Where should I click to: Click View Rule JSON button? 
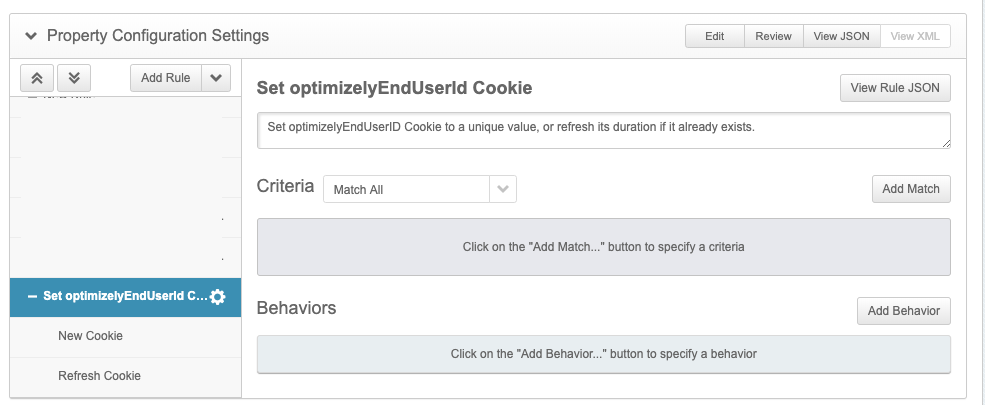(x=895, y=88)
